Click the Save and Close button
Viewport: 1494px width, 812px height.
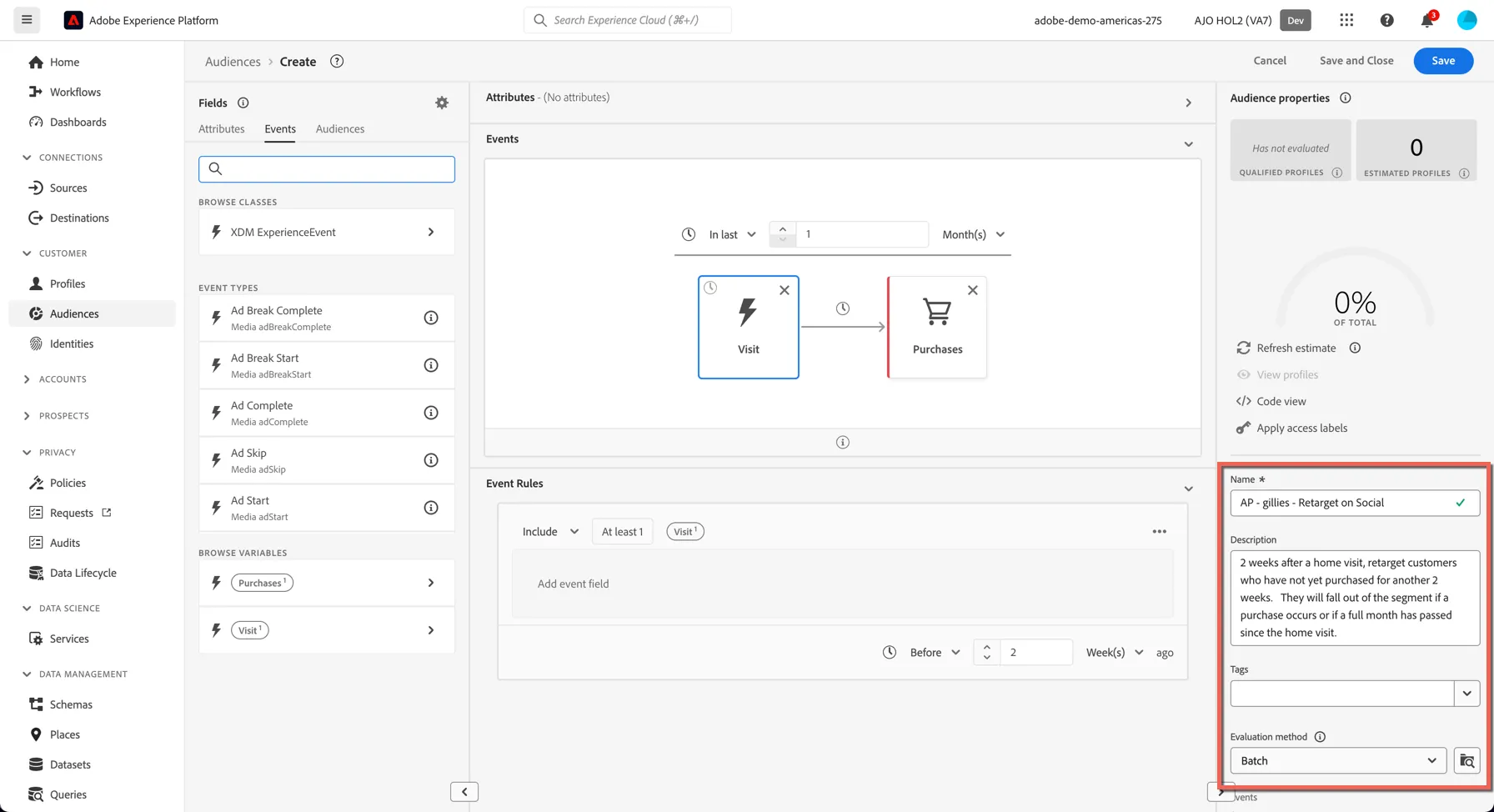(x=1356, y=61)
